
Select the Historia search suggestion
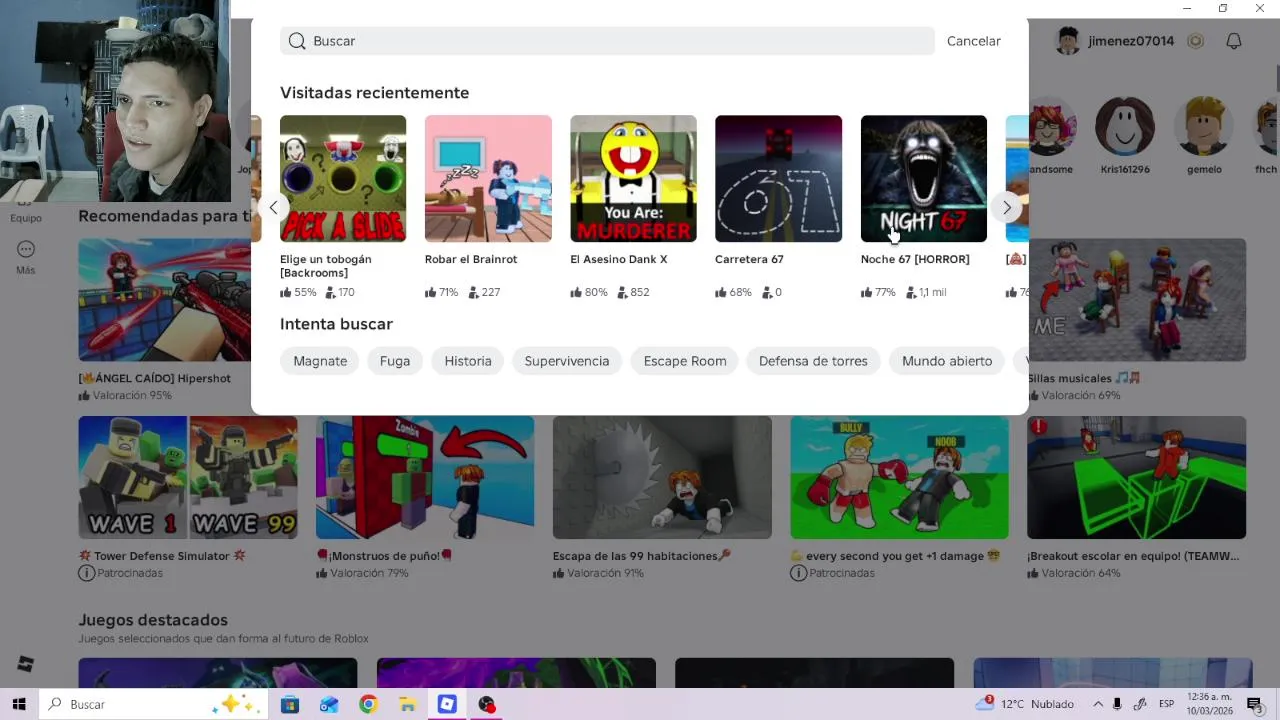[468, 361]
